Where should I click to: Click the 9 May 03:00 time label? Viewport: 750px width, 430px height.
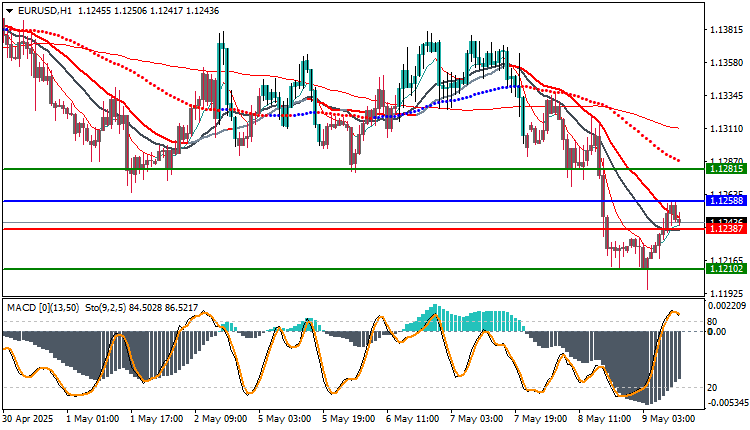point(669,419)
